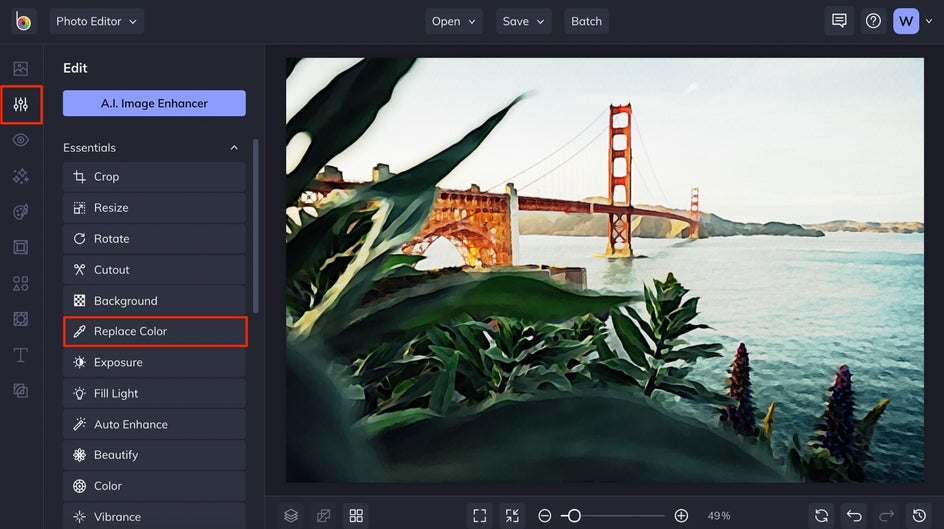This screenshot has height=529, width=944.
Task: Click the fit to screen icon
Action: pos(479,516)
